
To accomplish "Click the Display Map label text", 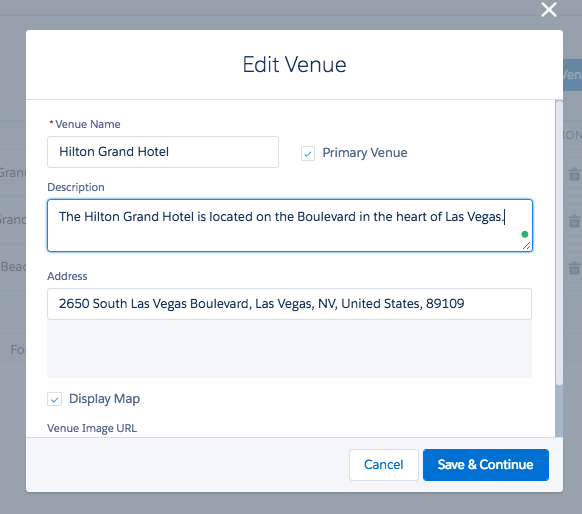I will [x=105, y=399].
